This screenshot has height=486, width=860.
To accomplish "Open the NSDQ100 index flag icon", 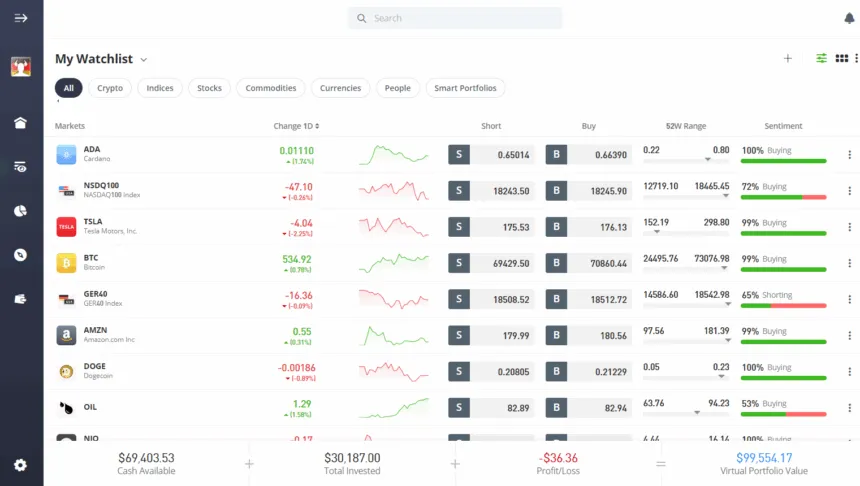I will click(x=66, y=191).
